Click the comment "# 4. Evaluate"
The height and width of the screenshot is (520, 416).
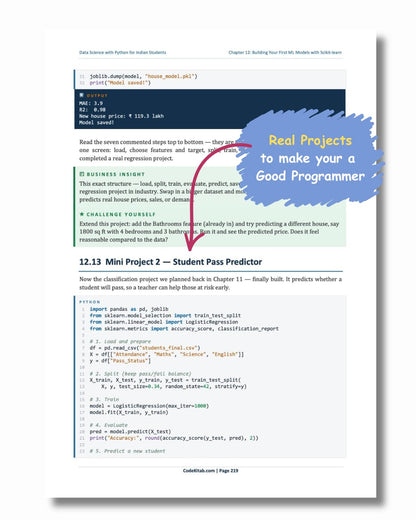tap(108, 425)
